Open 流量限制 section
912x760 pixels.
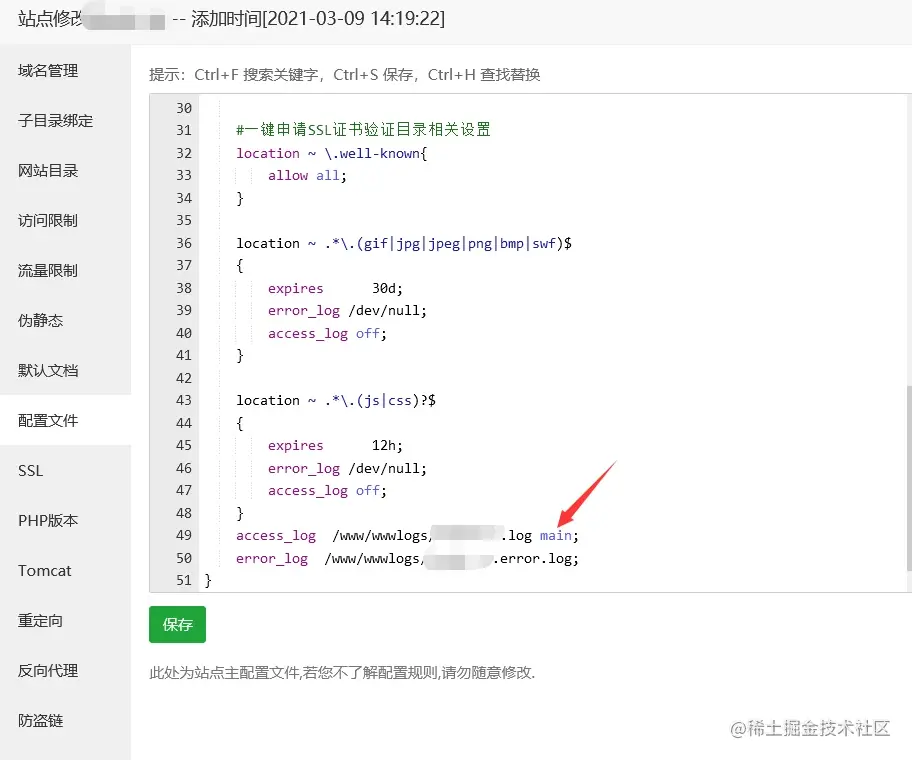click(x=48, y=271)
